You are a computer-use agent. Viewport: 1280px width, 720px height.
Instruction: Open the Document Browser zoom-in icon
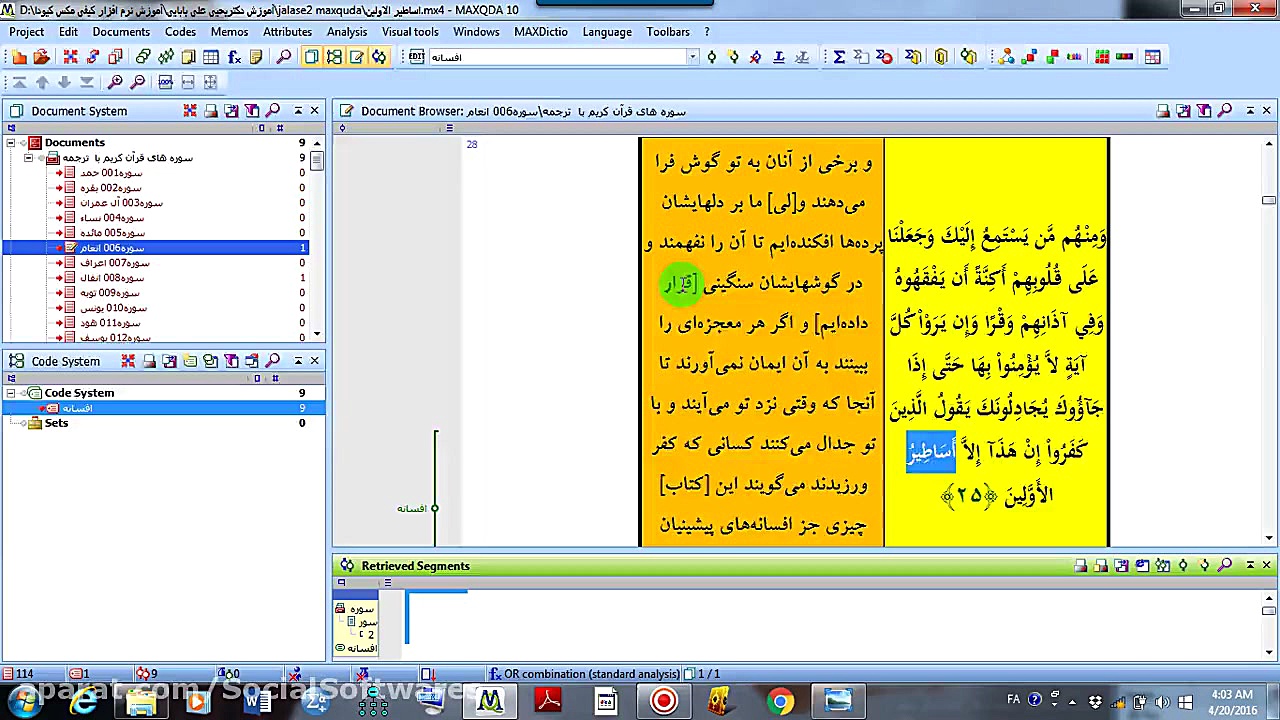[117, 81]
